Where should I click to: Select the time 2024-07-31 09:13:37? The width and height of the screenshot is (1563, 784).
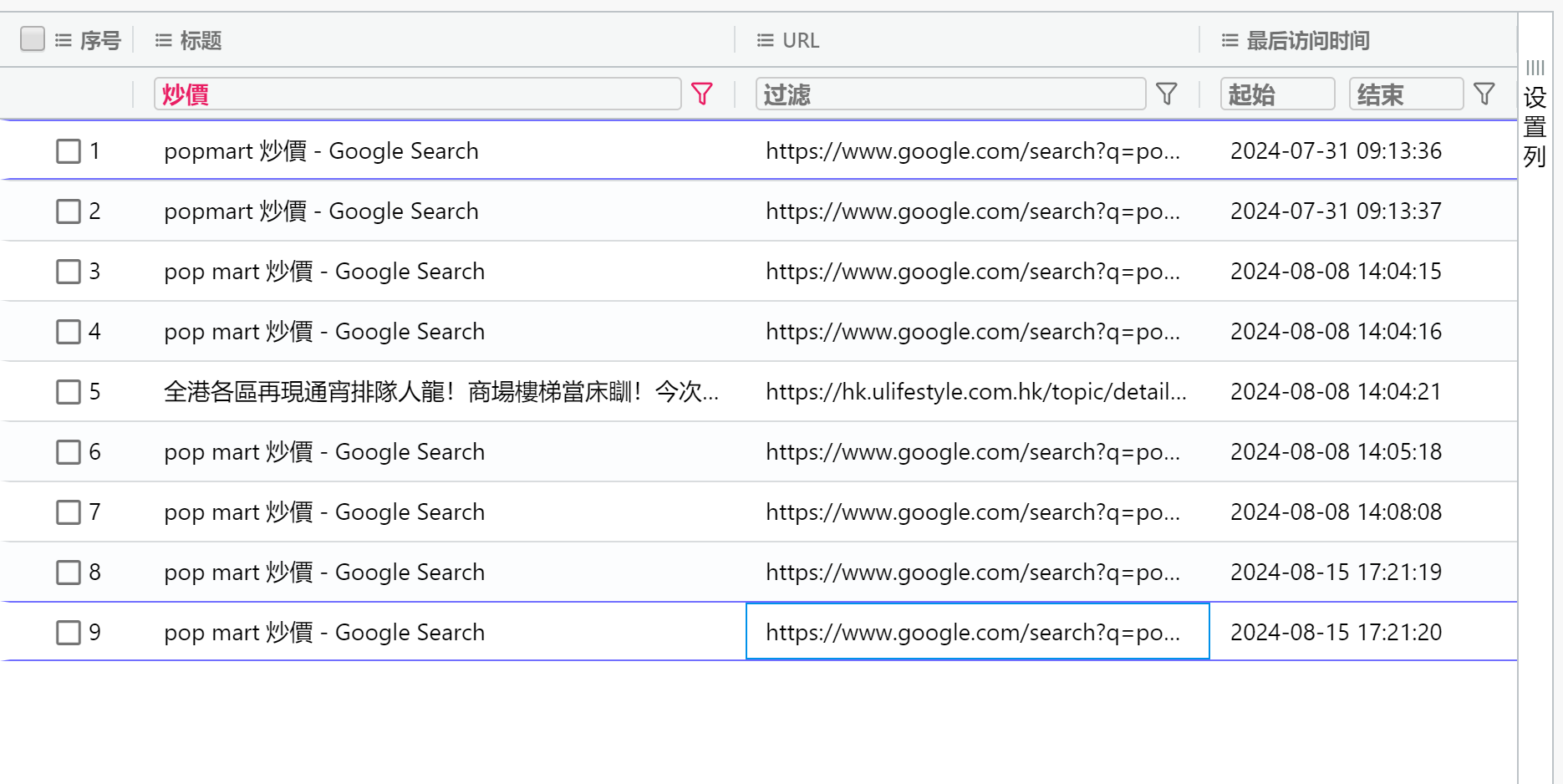pos(1336,211)
